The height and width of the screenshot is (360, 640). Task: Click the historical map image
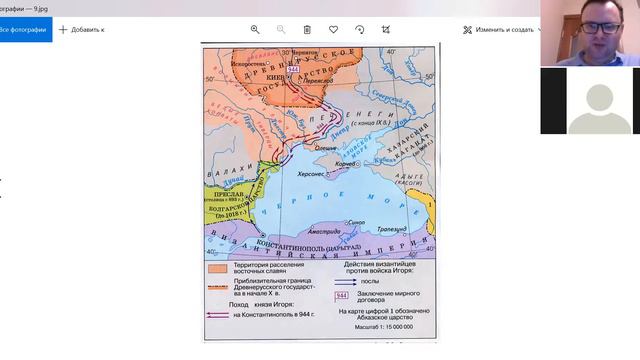click(x=320, y=192)
